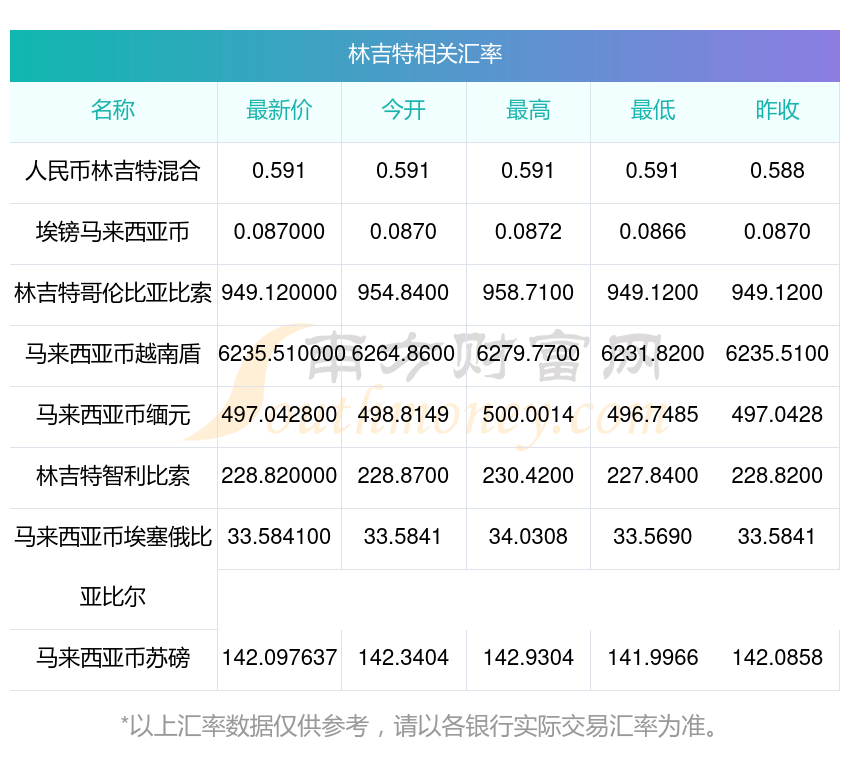This screenshot has width=850, height=757.
Task: Click the 496.7485 lowest value cell
Action: [x=653, y=415]
